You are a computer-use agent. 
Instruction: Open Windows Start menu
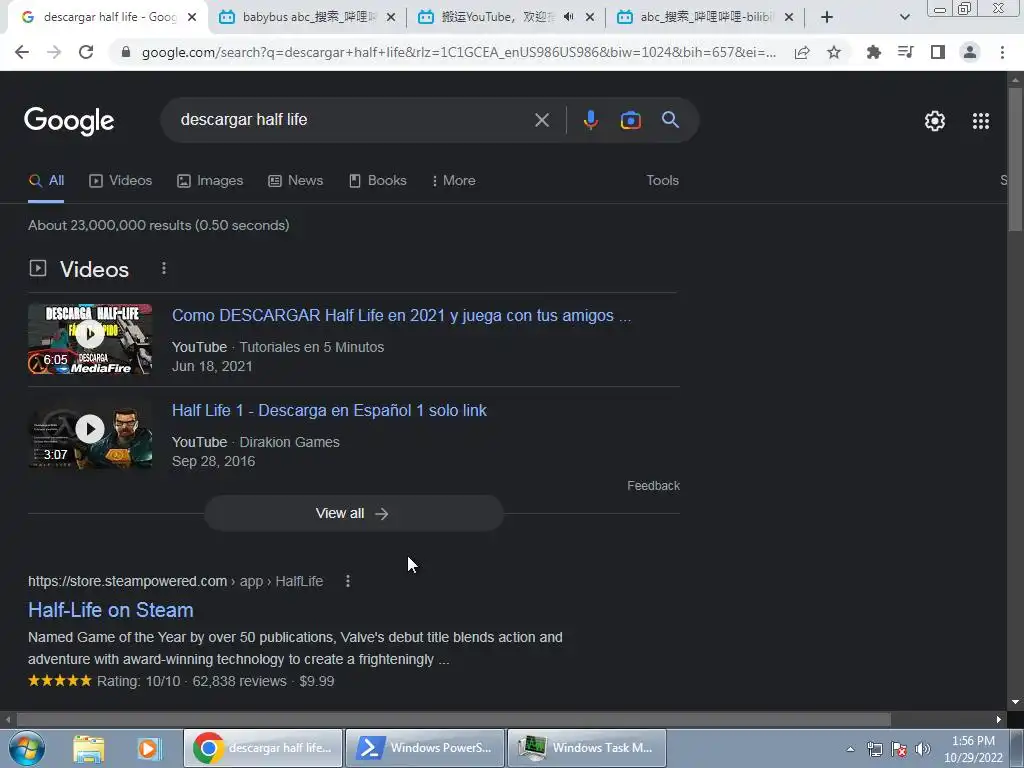coord(26,748)
